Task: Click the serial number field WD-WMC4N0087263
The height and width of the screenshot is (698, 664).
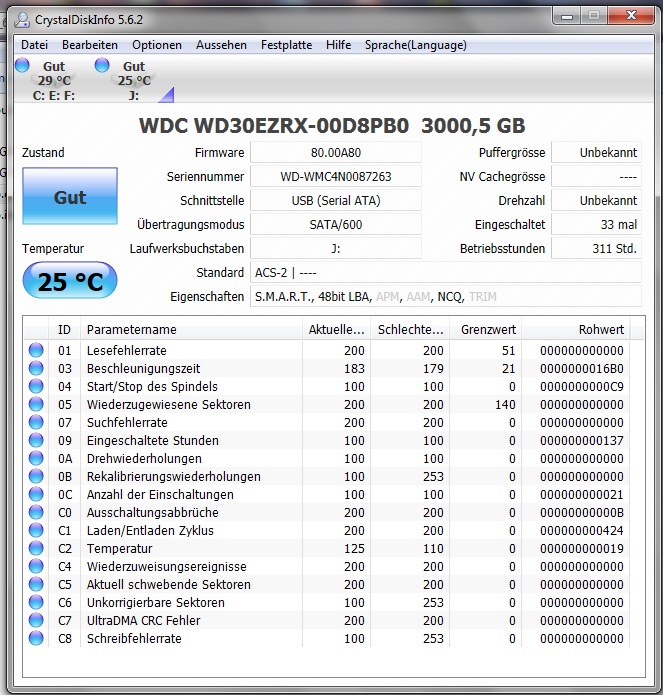Action: coord(336,177)
